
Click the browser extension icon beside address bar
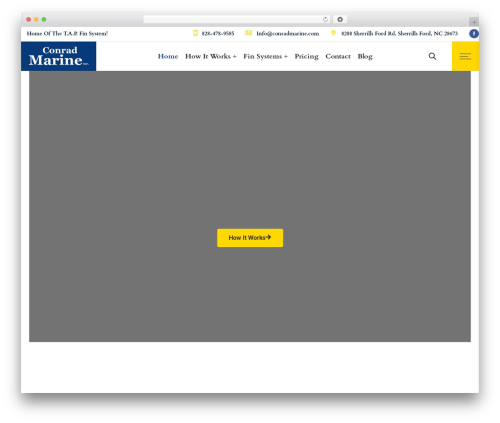(340, 19)
